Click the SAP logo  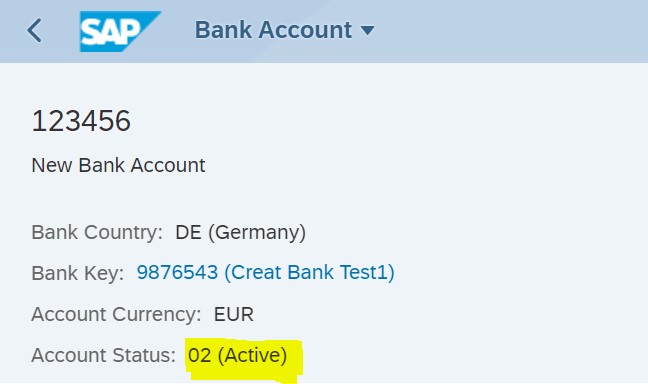(120, 31)
